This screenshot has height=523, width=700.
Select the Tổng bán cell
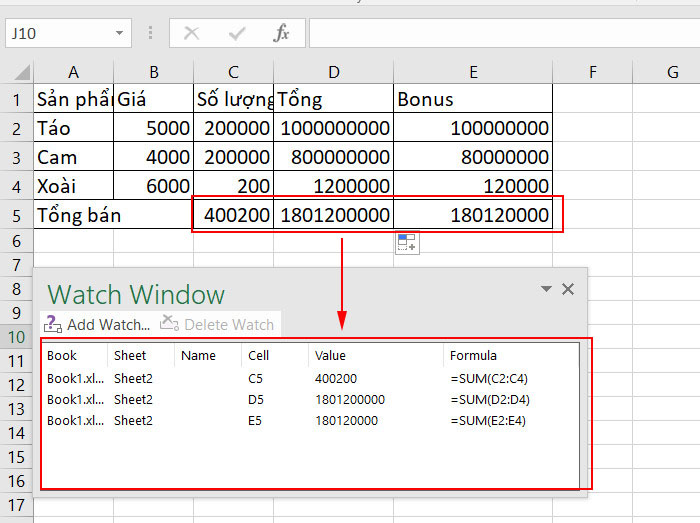click(x=113, y=215)
